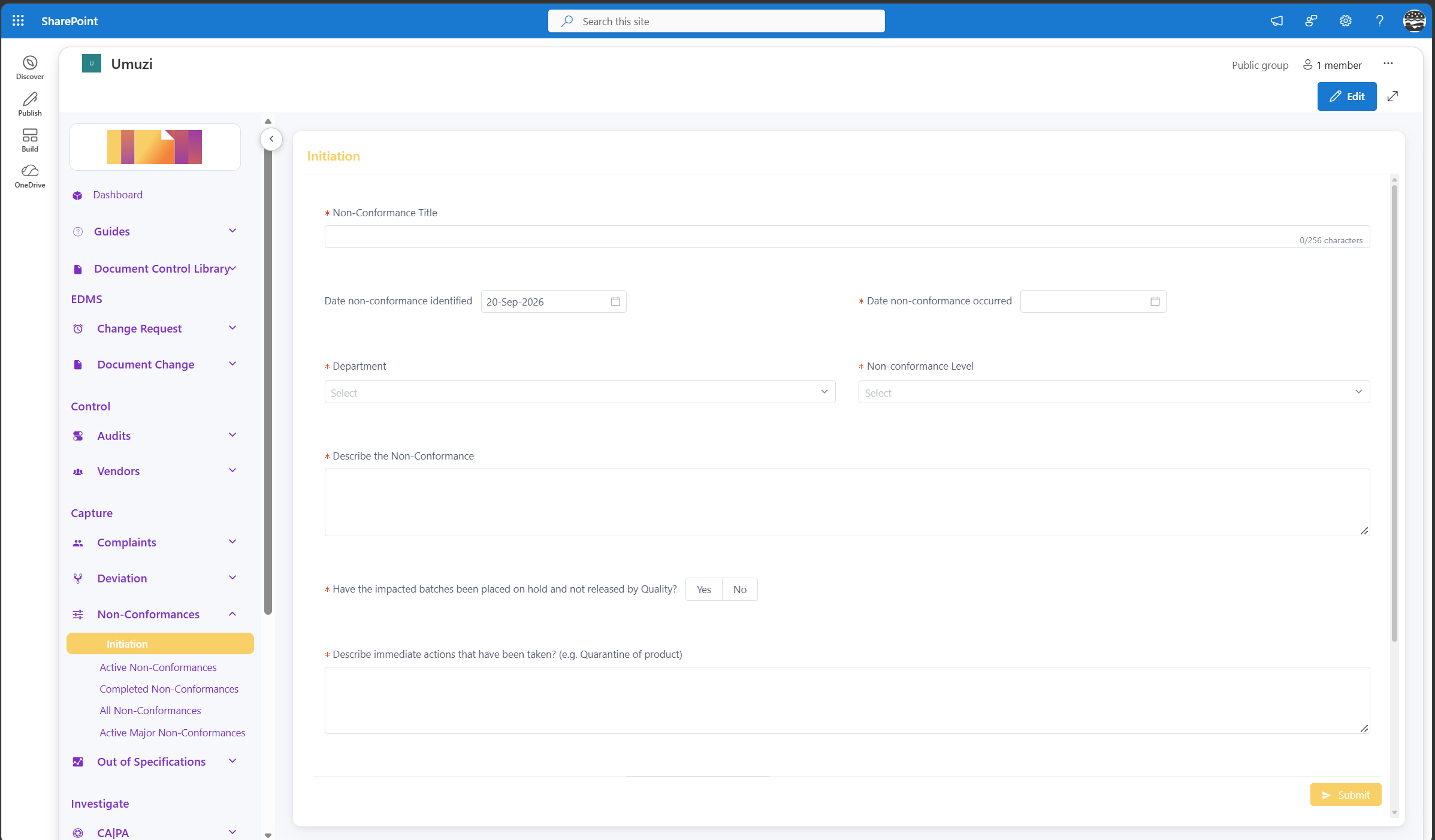The height and width of the screenshot is (840, 1435).
Task: Open the user profile avatar
Action: [1415, 21]
